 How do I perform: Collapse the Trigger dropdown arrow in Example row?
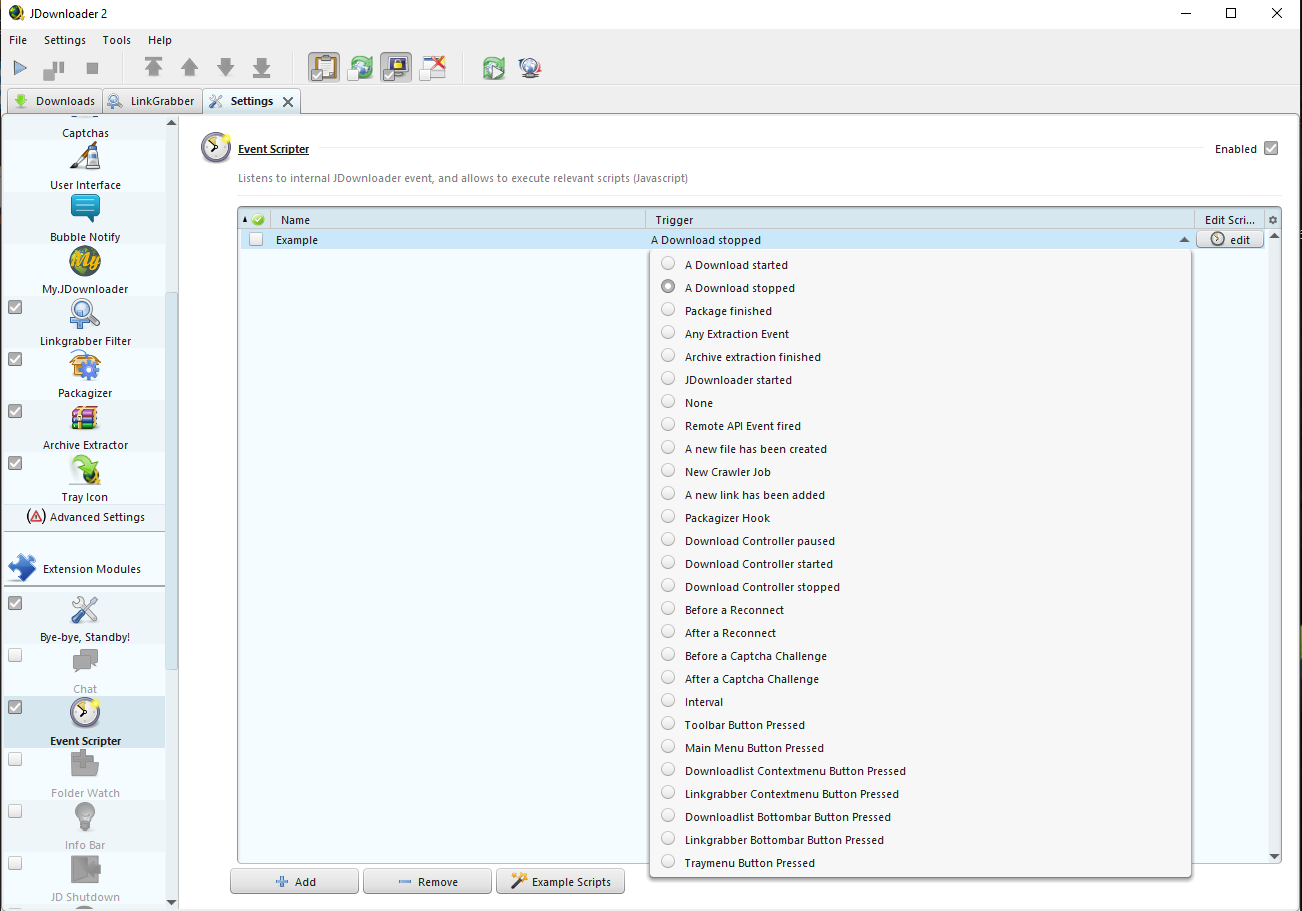tap(1184, 240)
